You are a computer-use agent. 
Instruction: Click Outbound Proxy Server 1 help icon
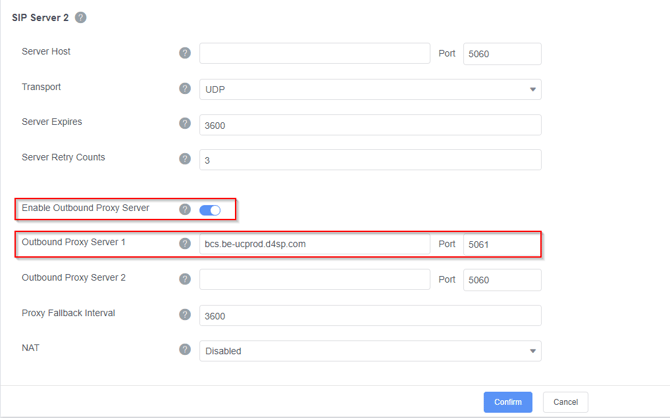pyautogui.click(x=185, y=244)
